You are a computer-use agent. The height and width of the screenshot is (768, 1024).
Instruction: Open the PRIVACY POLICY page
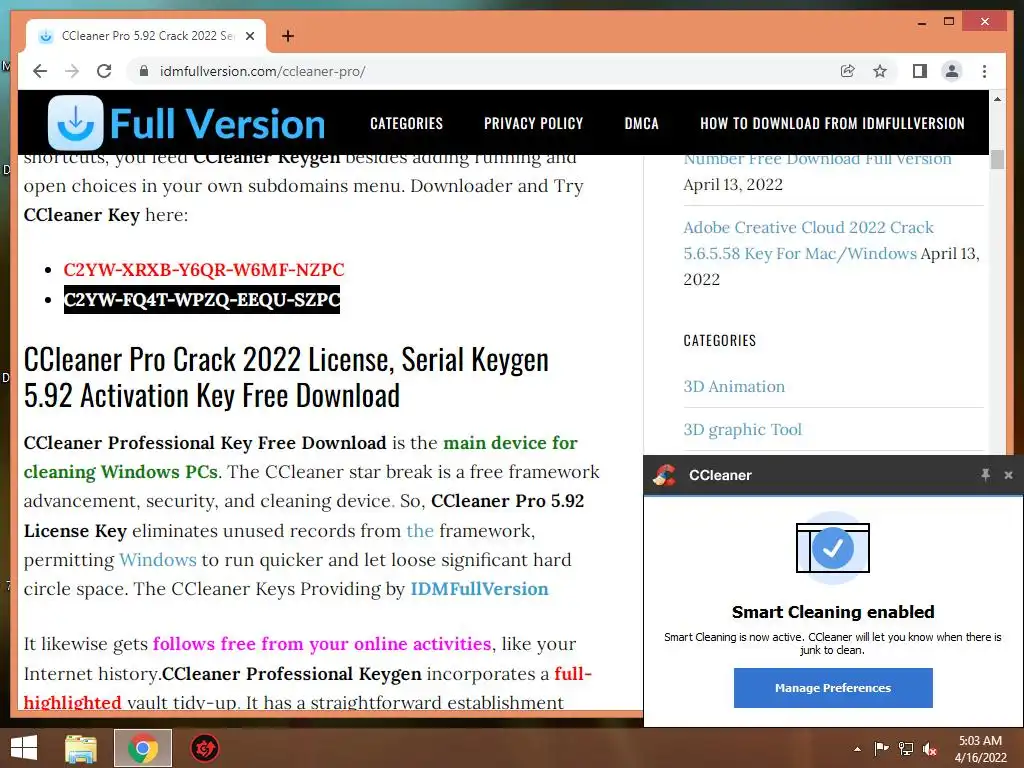click(534, 123)
